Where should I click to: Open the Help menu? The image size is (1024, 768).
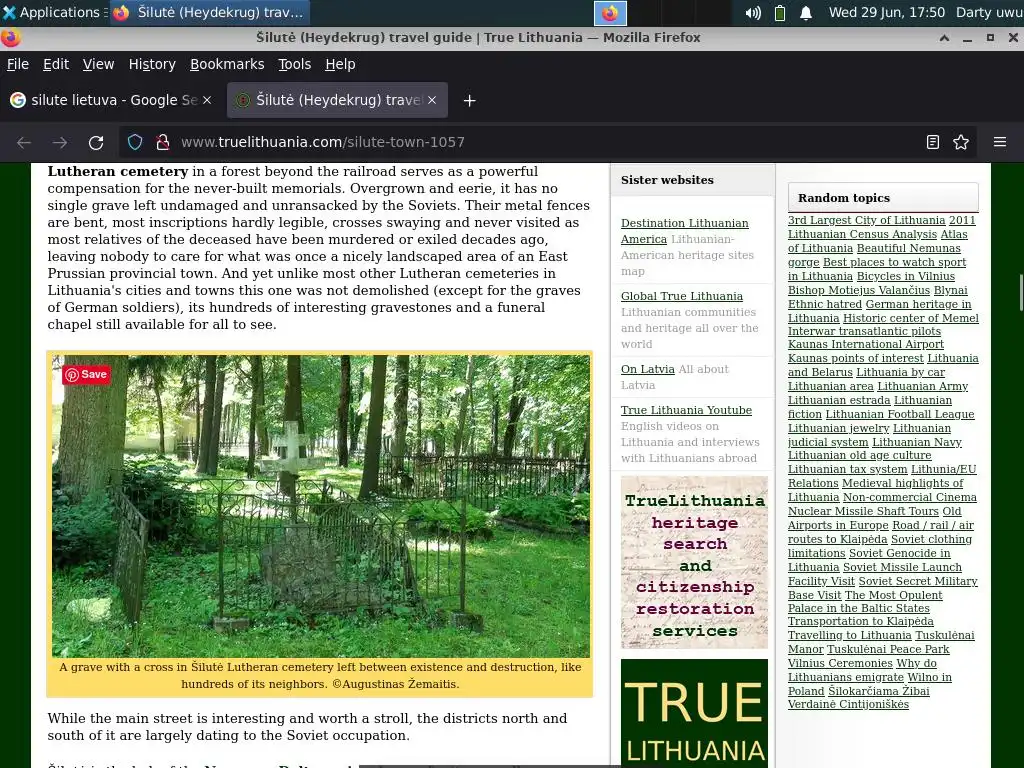click(340, 64)
